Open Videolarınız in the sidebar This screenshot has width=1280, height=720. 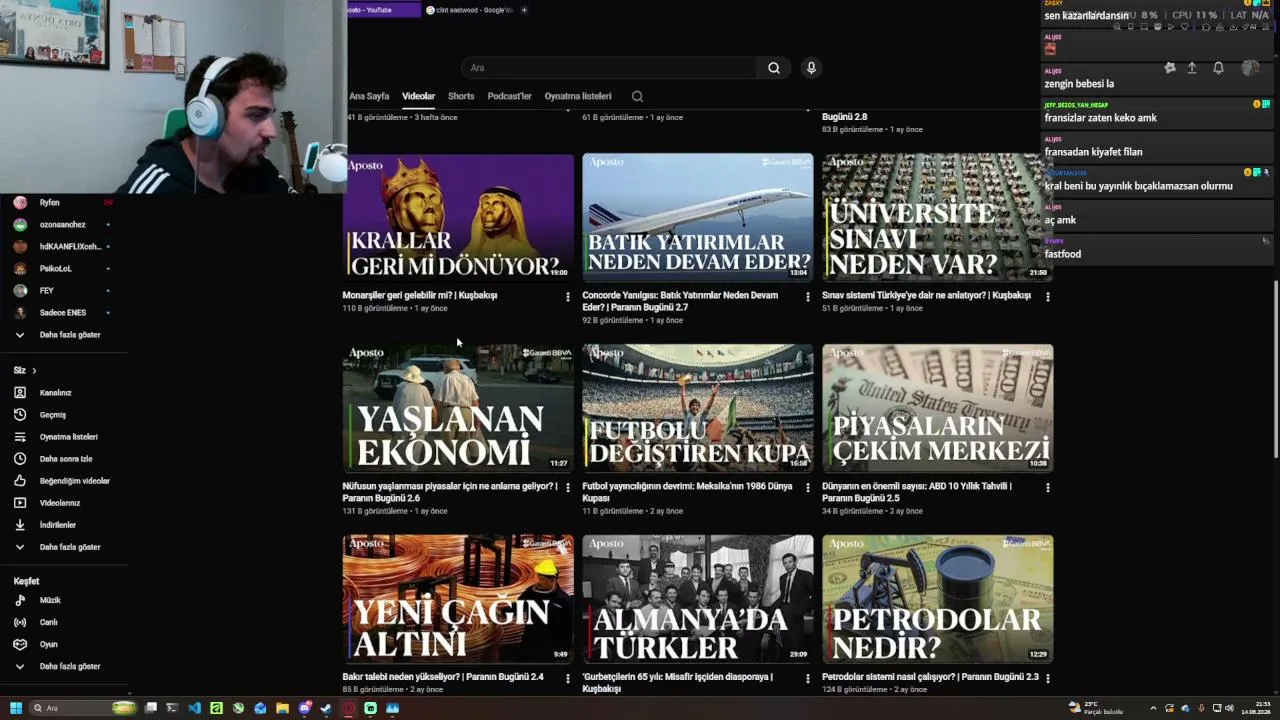pyautogui.click(x=61, y=503)
